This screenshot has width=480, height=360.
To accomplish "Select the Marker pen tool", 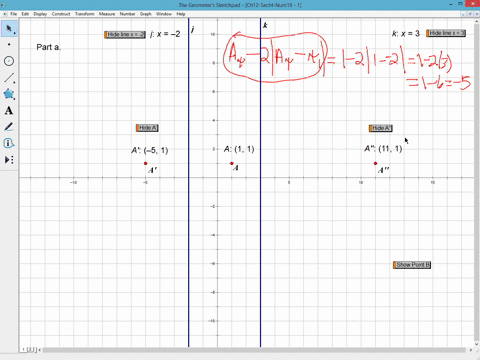I will (x=9, y=127).
